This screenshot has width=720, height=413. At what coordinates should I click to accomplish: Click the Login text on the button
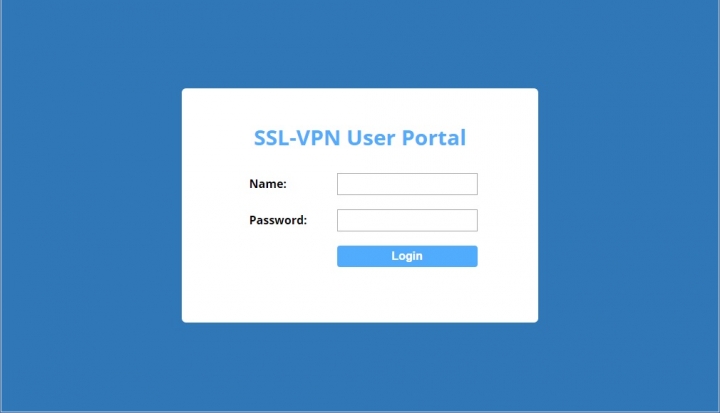point(407,256)
